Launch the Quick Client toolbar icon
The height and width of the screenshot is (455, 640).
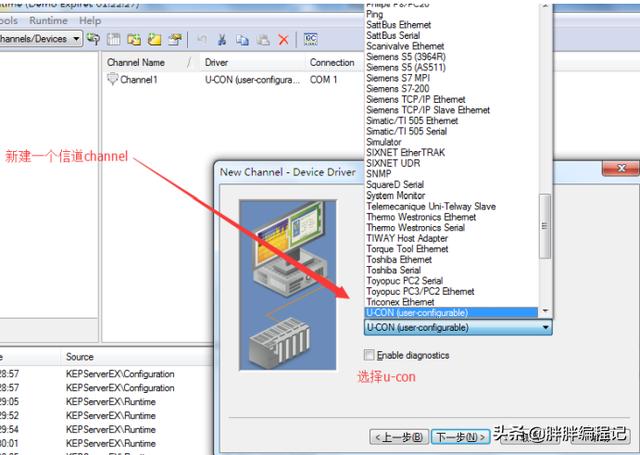point(311,39)
